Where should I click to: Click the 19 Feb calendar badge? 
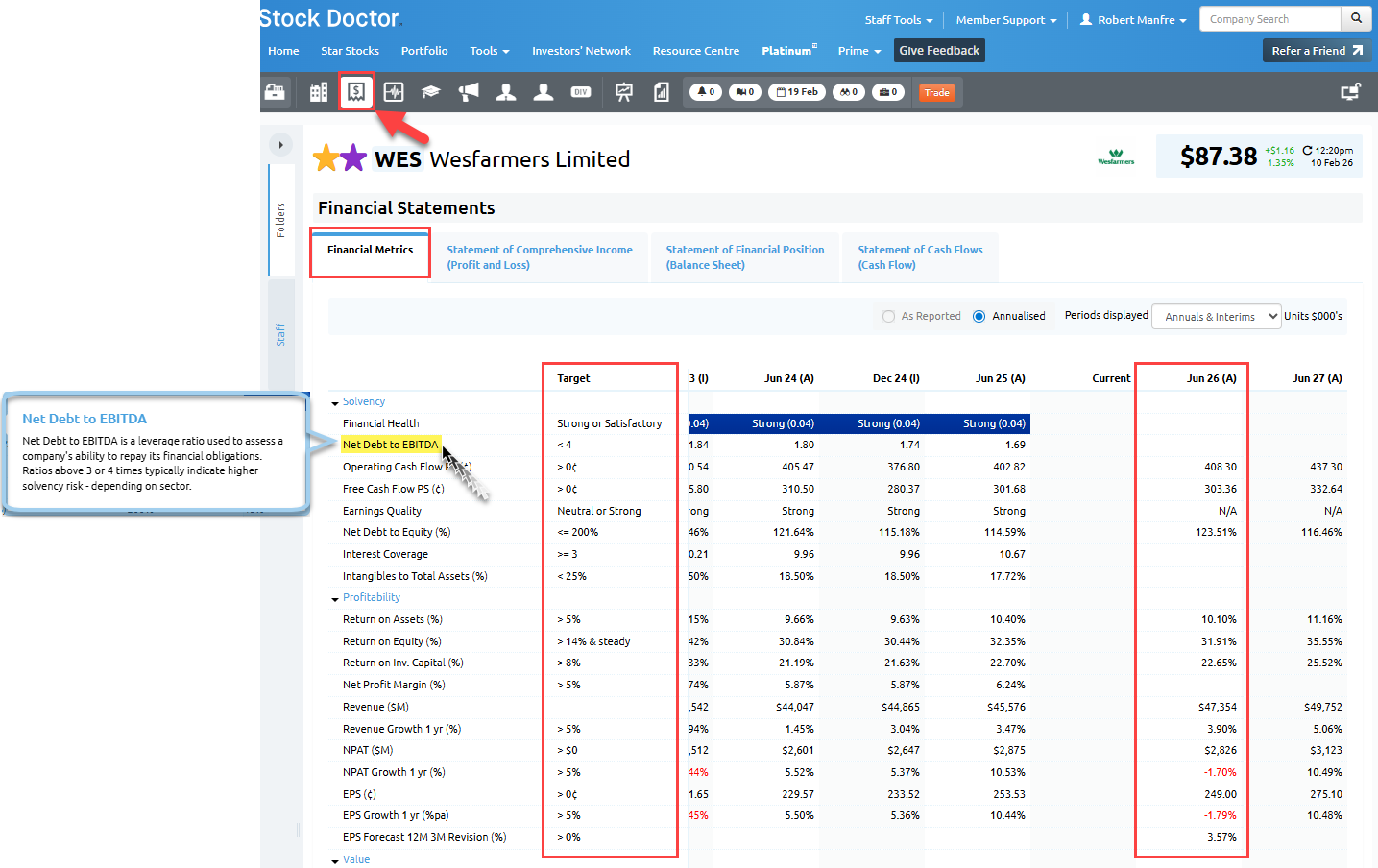coord(797,92)
